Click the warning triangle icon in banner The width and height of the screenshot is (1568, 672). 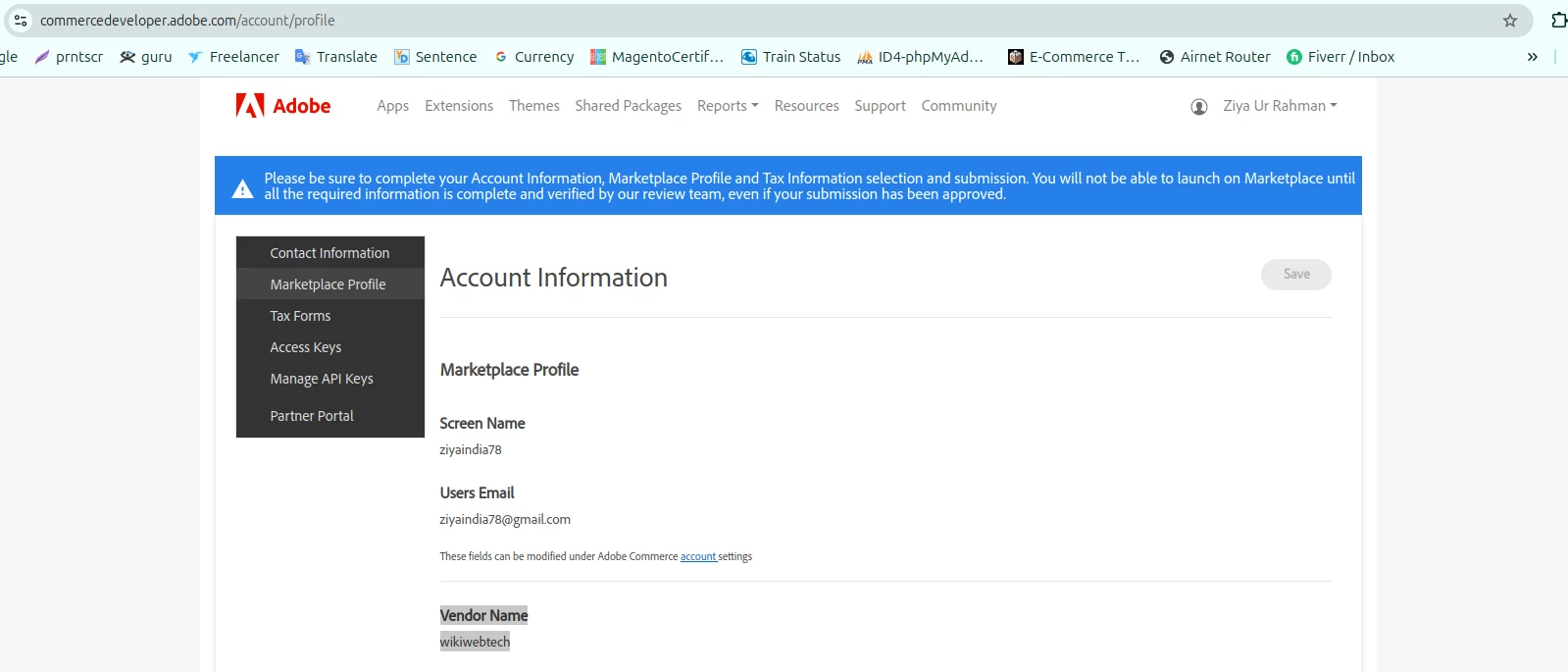coord(242,189)
